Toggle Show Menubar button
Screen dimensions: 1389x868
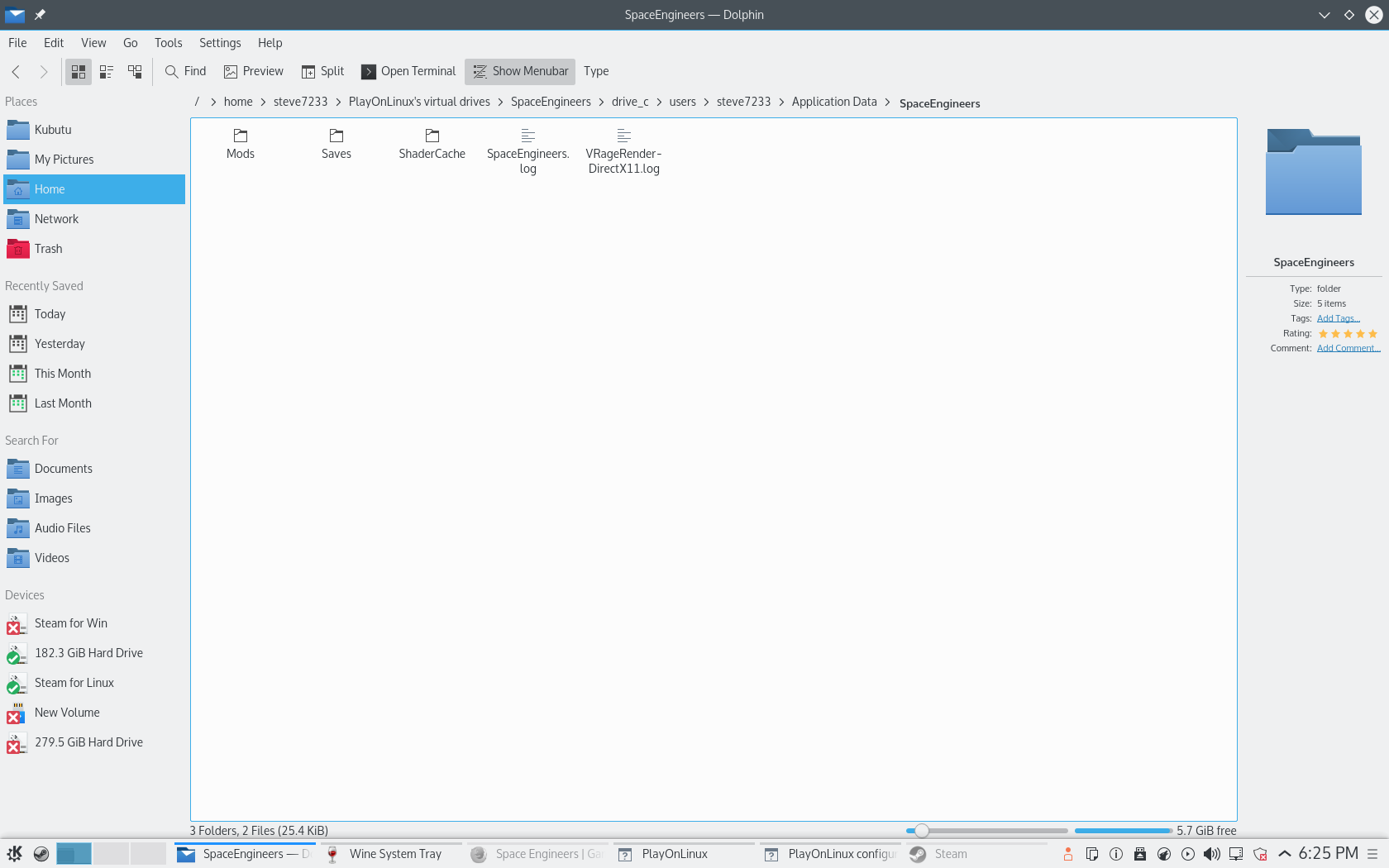[x=520, y=72]
